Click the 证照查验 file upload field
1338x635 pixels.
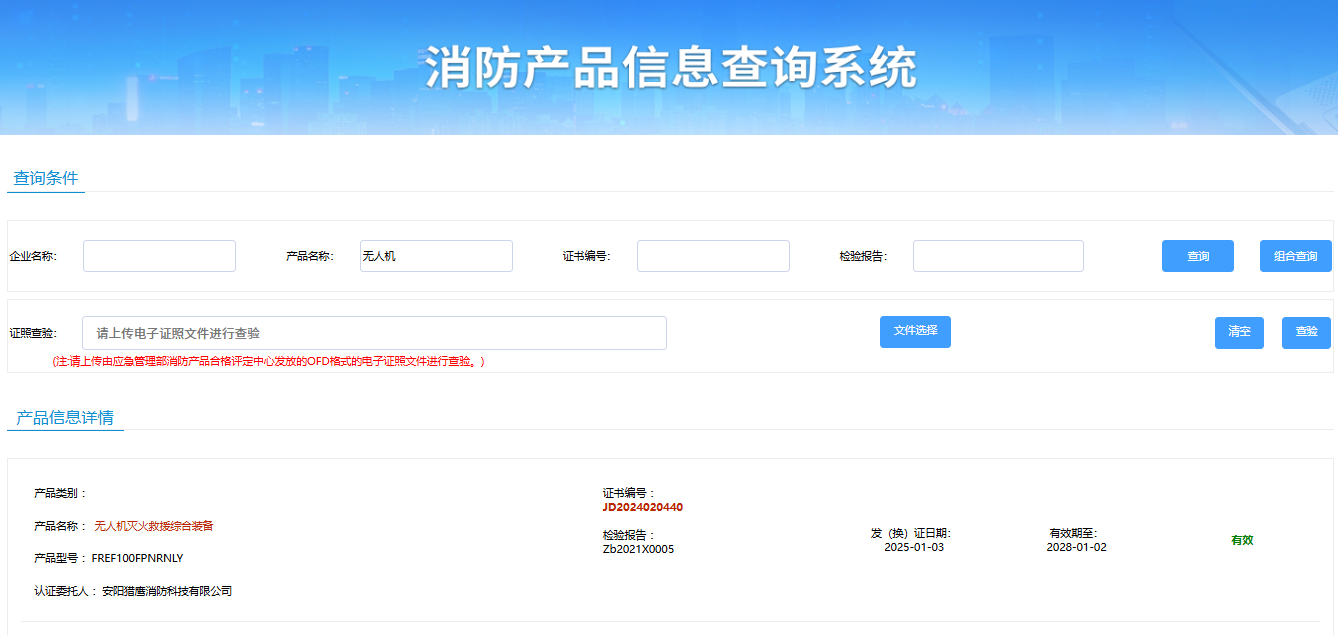pos(374,333)
